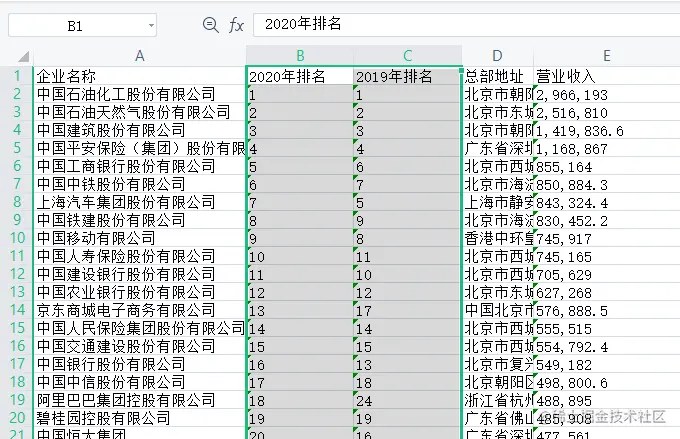Click revenue cell 2,516,810
680x439 pixels.
click(x=607, y=112)
